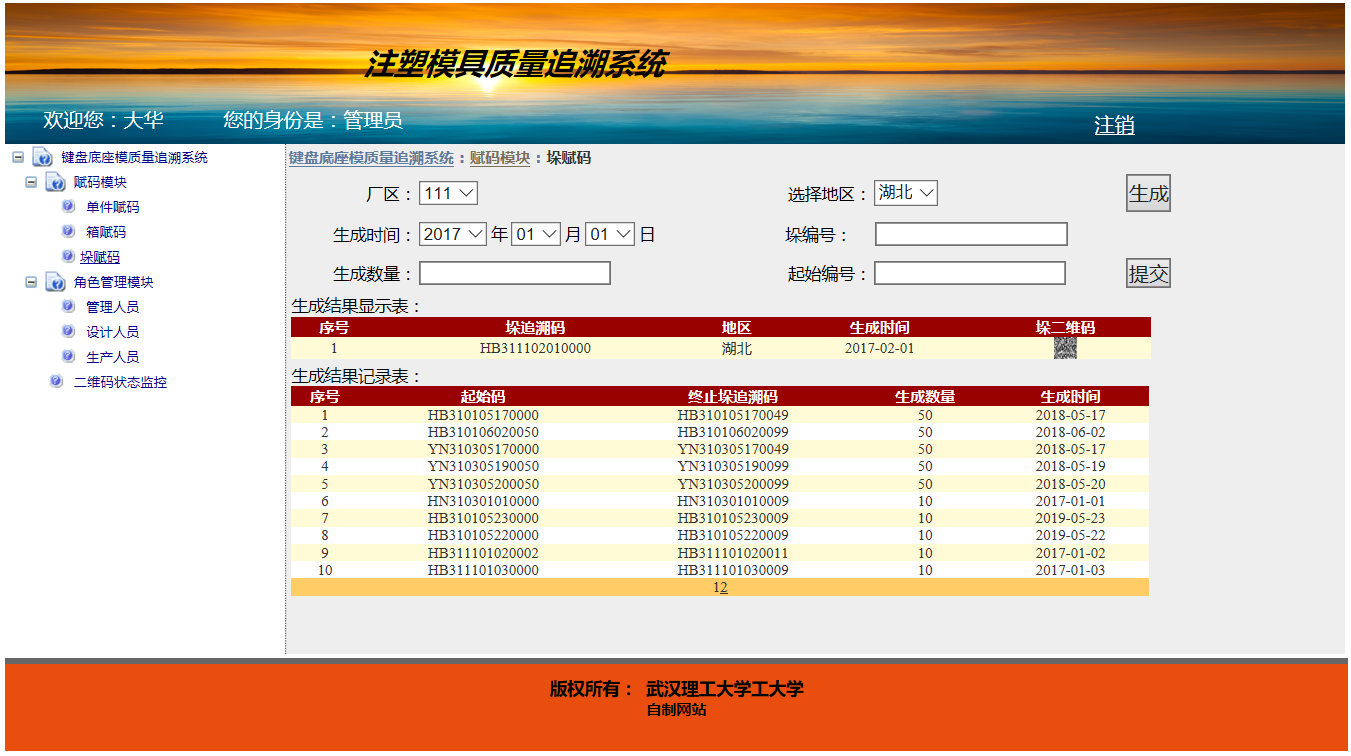Click the icon beside 管理人员
This screenshot has height=756, width=1351.
[68, 306]
